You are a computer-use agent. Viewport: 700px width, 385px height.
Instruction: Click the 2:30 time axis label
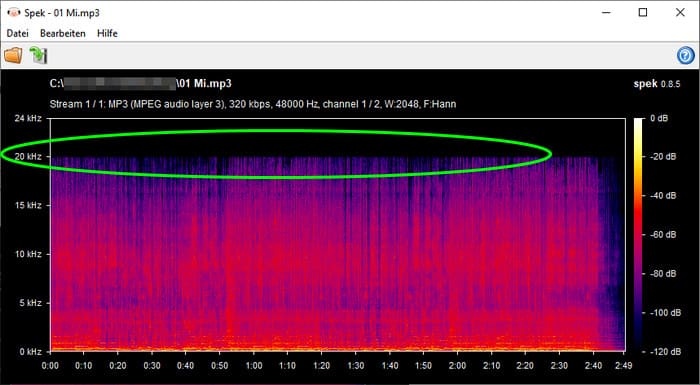[x=559, y=366]
